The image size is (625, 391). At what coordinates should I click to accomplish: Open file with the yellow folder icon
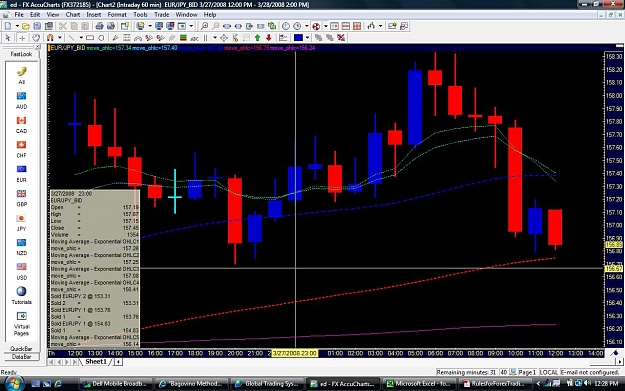click(26, 26)
